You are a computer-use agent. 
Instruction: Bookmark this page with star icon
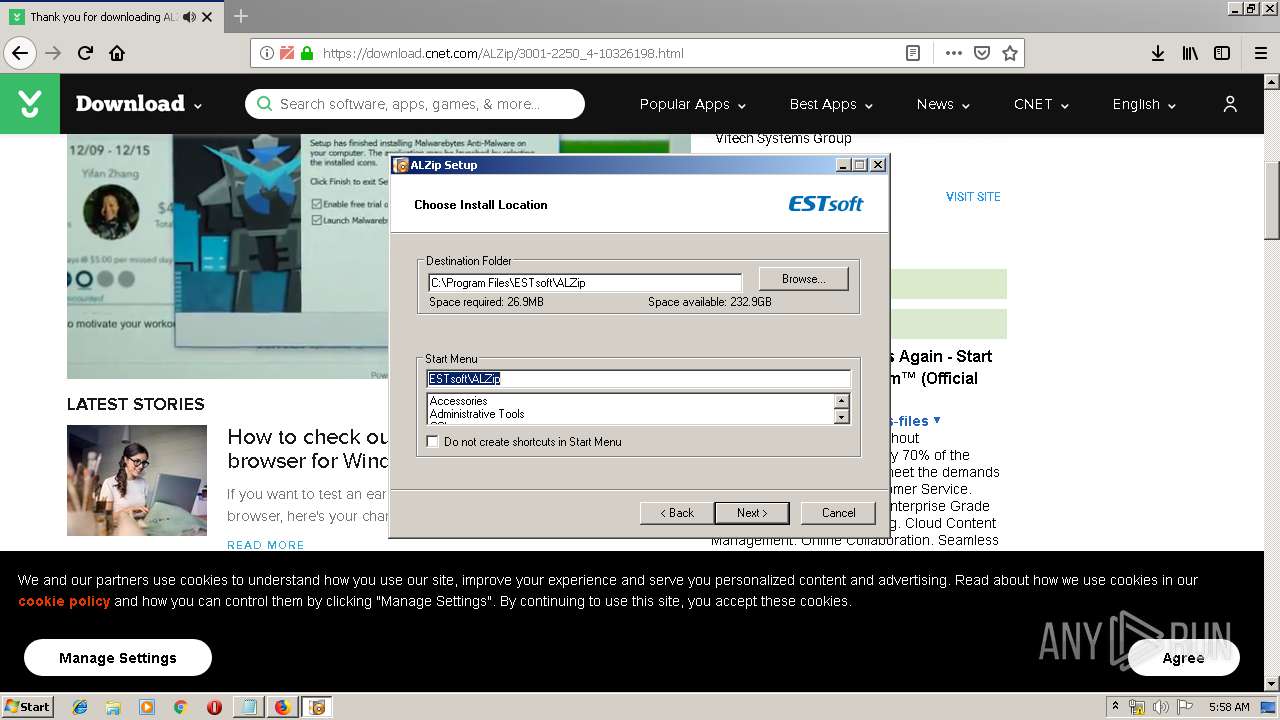[1010, 53]
